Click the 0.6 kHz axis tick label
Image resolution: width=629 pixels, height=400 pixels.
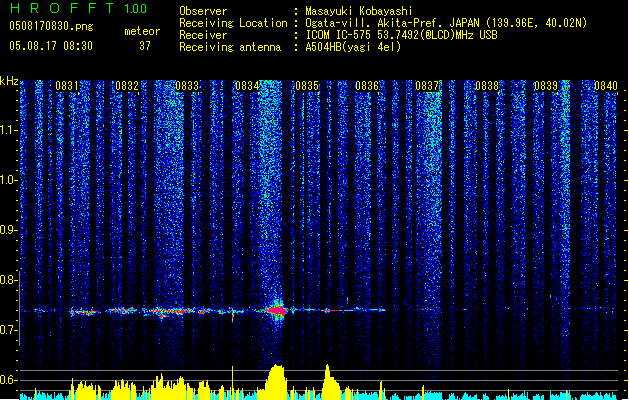[8, 380]
